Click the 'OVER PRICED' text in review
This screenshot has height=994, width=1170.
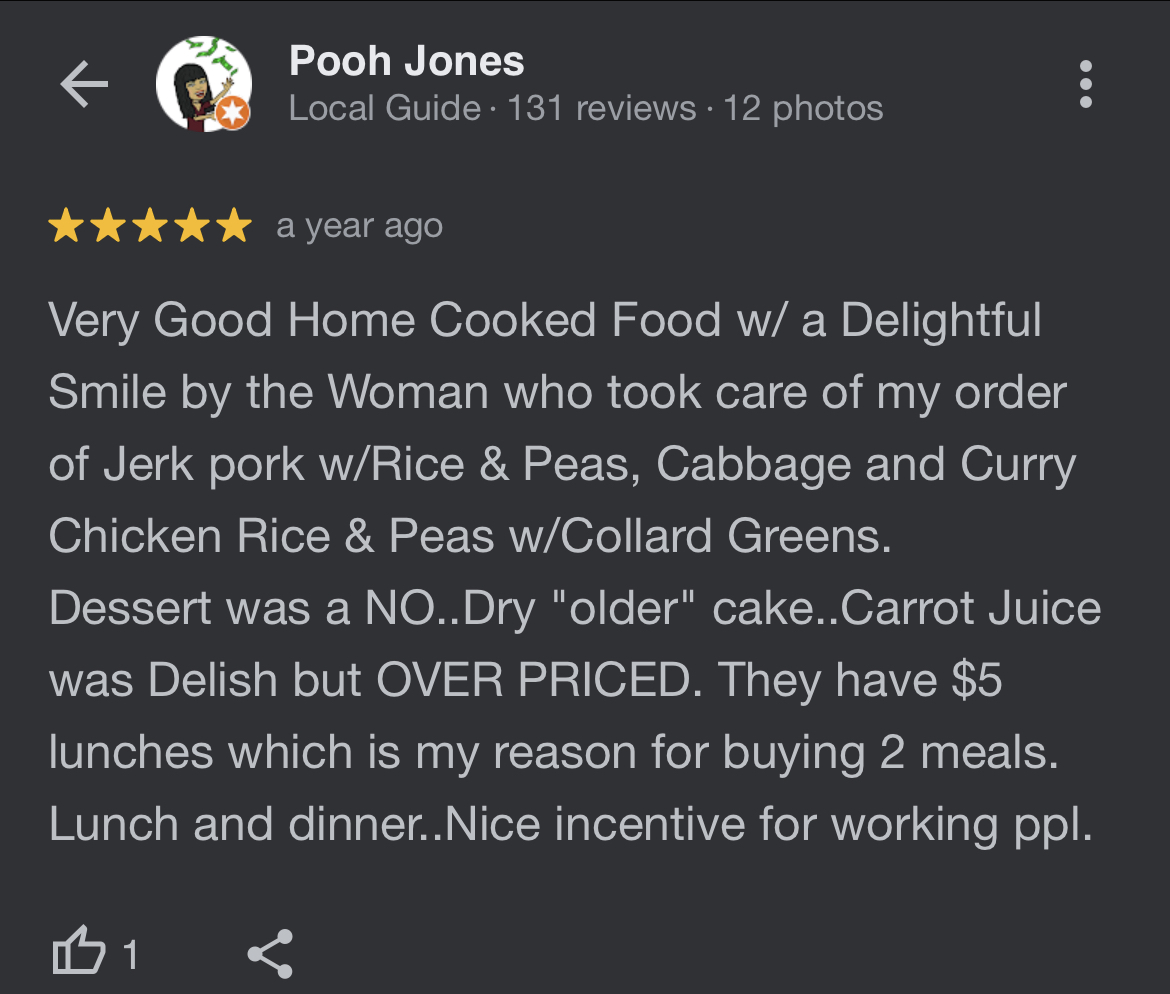tap(533, 681)
